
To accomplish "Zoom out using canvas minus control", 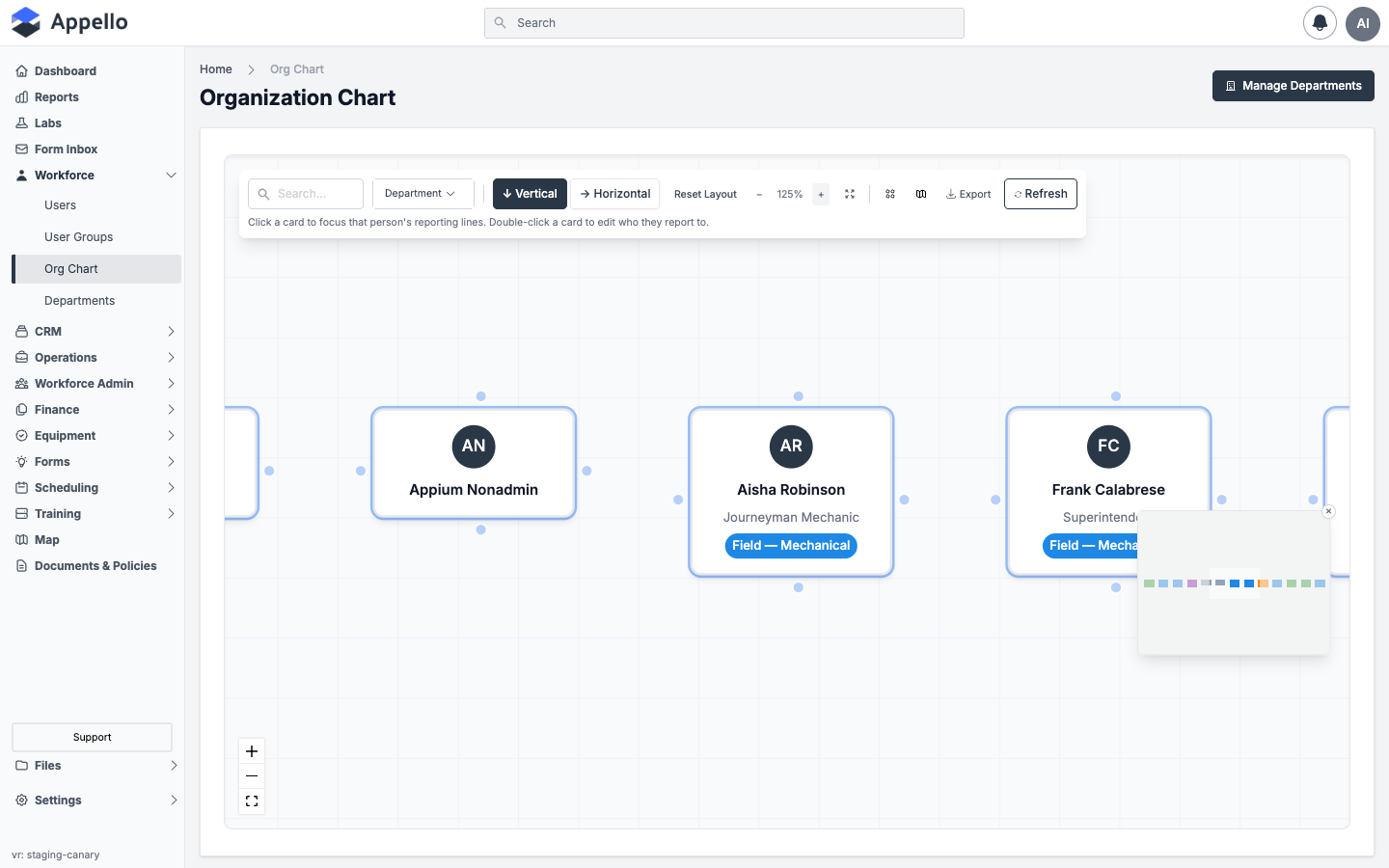I will 252,776.
